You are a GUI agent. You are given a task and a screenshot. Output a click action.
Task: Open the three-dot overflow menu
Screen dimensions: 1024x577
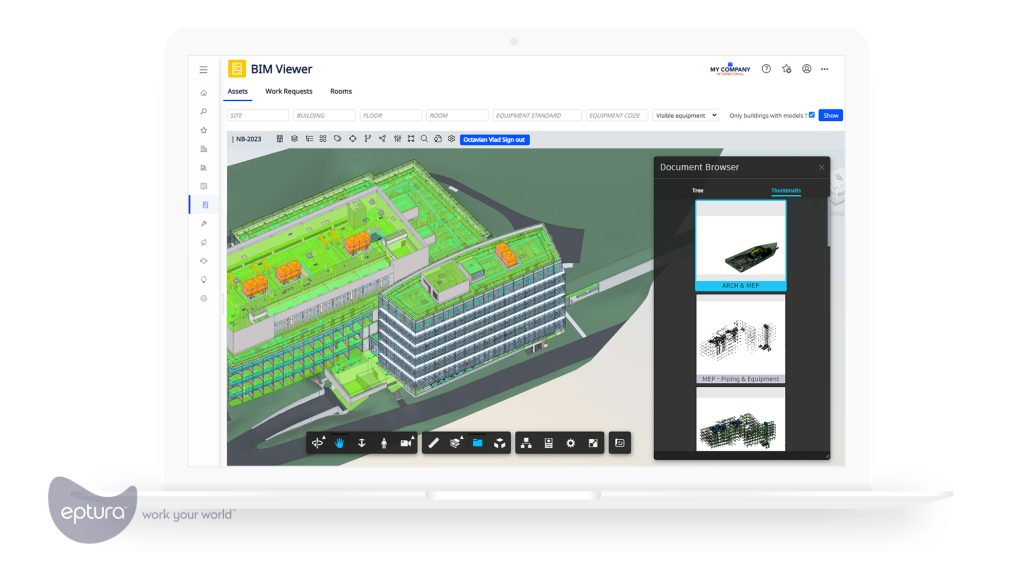click(x=825, y=68)
